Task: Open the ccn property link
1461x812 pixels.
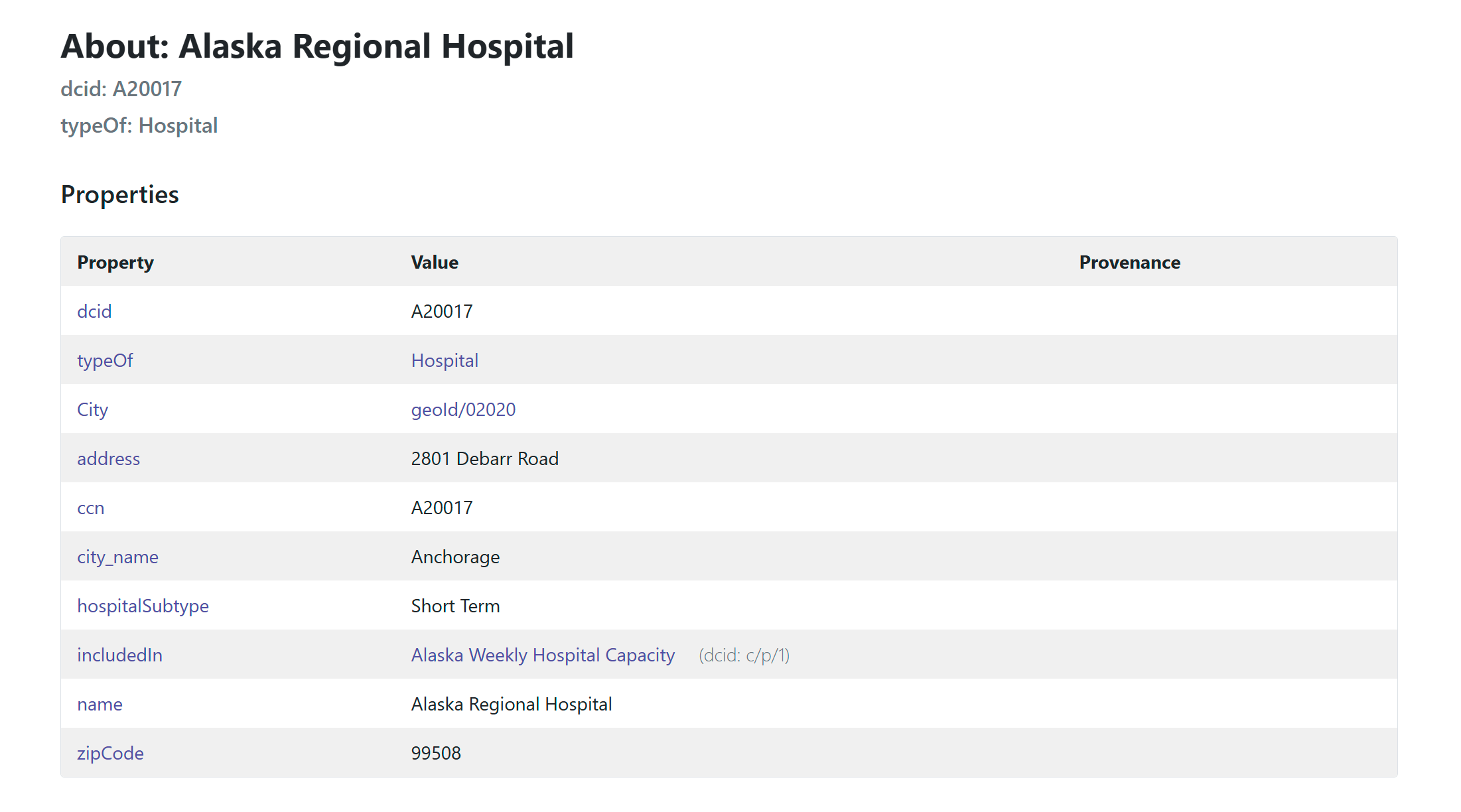Action: [91, 508]
